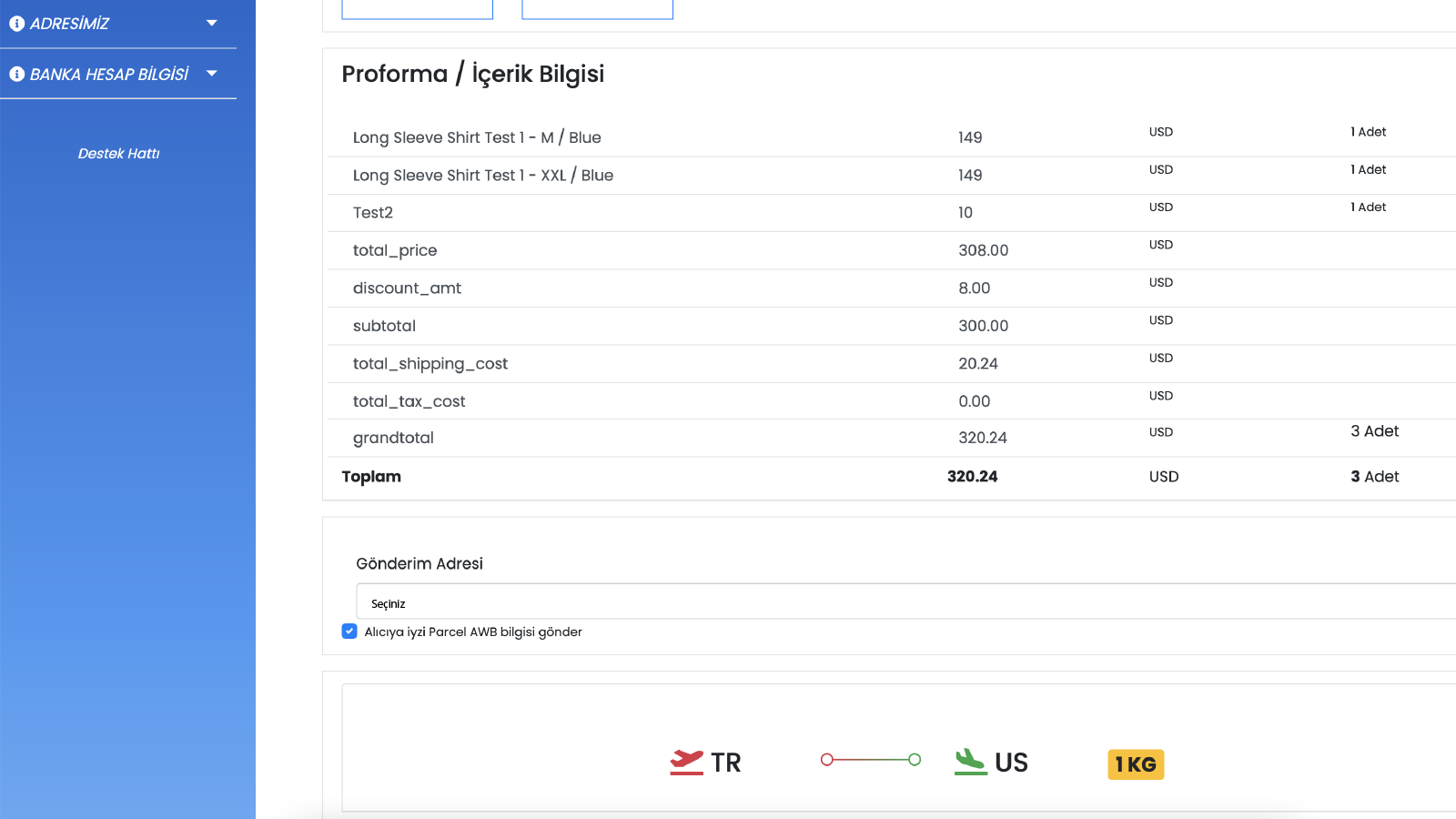This screenshot has height=819, width=1456.
Task: Click the subtotal label
Action: tap(384, 326)
